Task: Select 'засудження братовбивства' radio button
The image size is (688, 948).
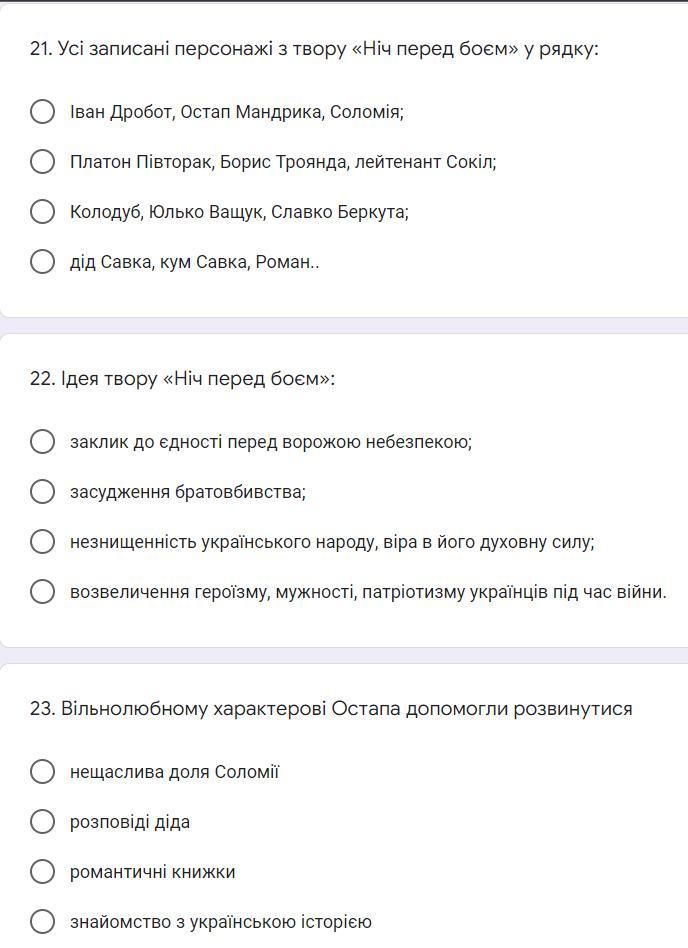Action: point(42,491)
